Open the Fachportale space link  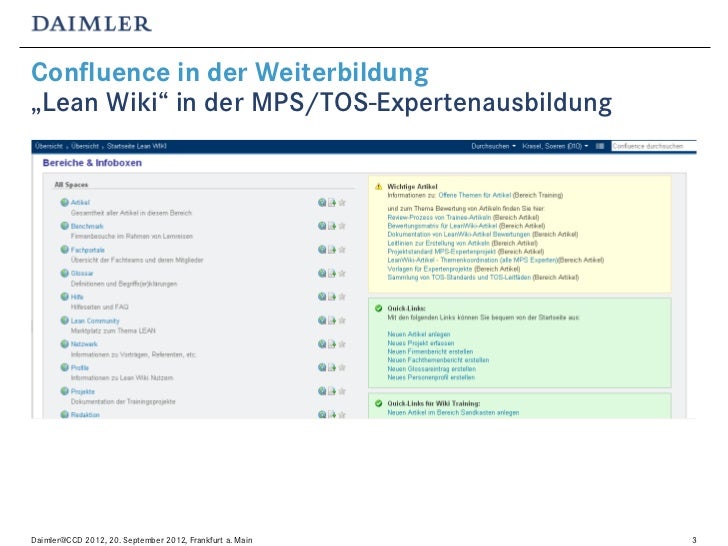(x=88, y=250)
